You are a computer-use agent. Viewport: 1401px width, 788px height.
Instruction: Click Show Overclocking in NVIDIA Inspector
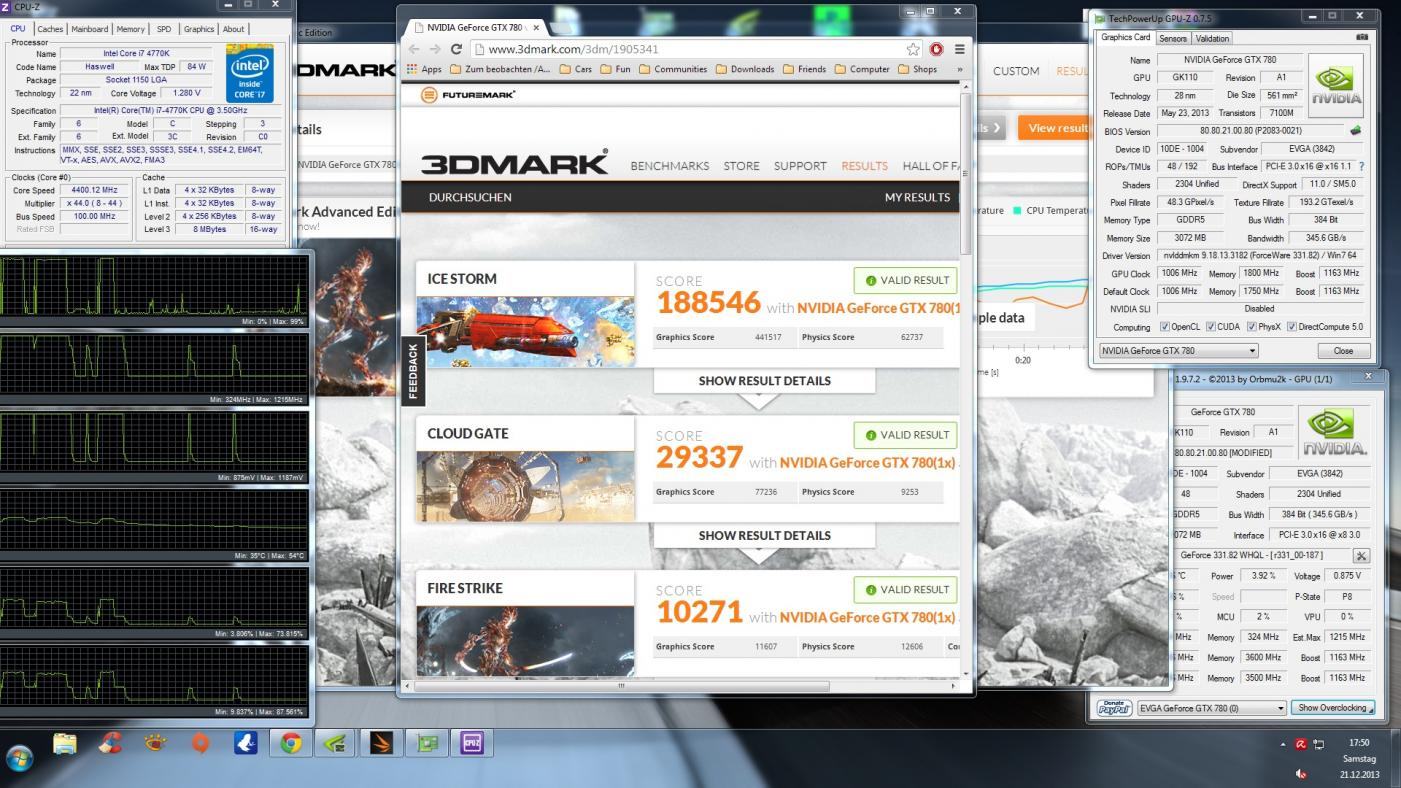click(1332, 708)
